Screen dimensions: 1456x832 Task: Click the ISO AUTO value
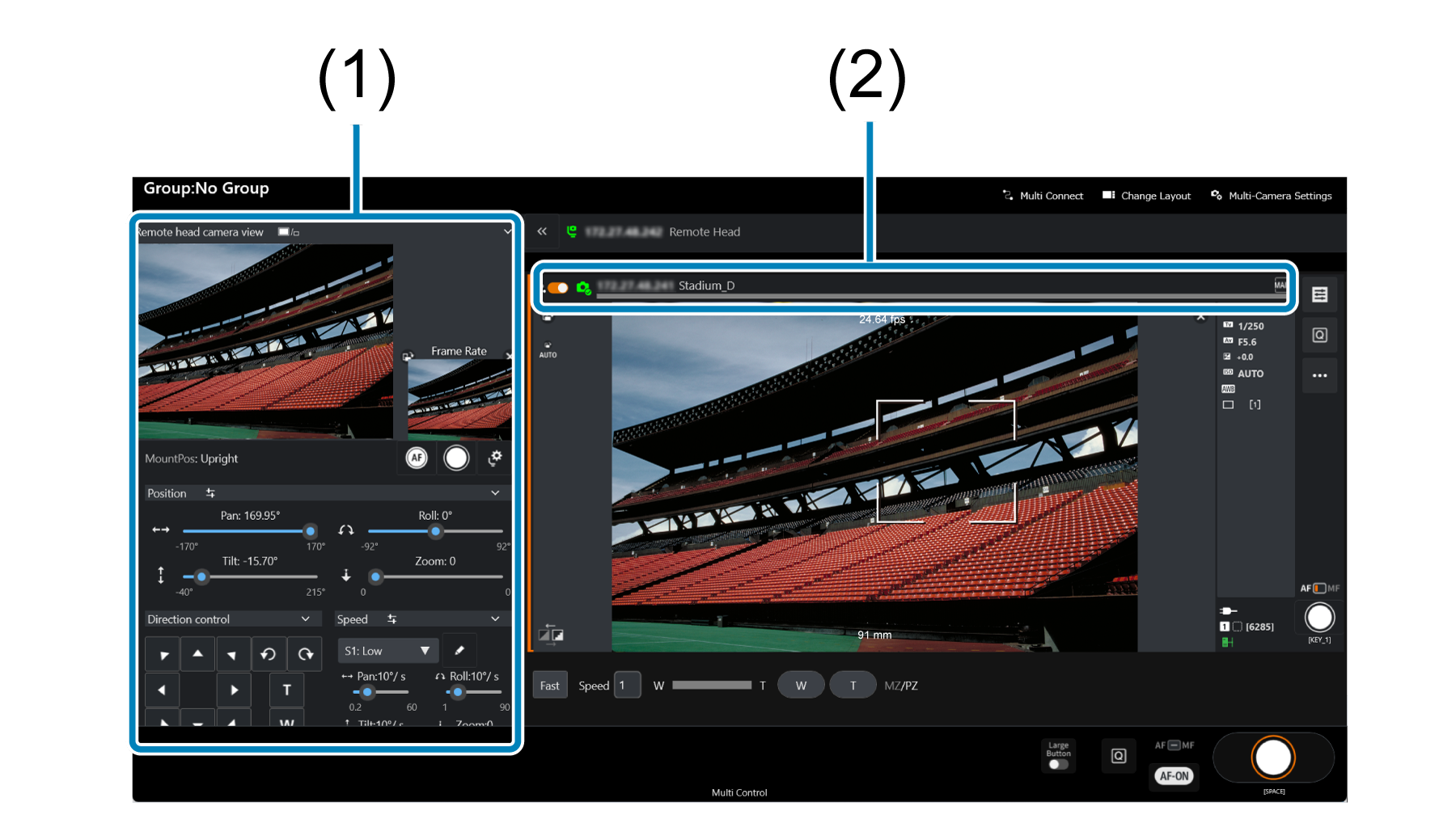tap(1251, 374)
